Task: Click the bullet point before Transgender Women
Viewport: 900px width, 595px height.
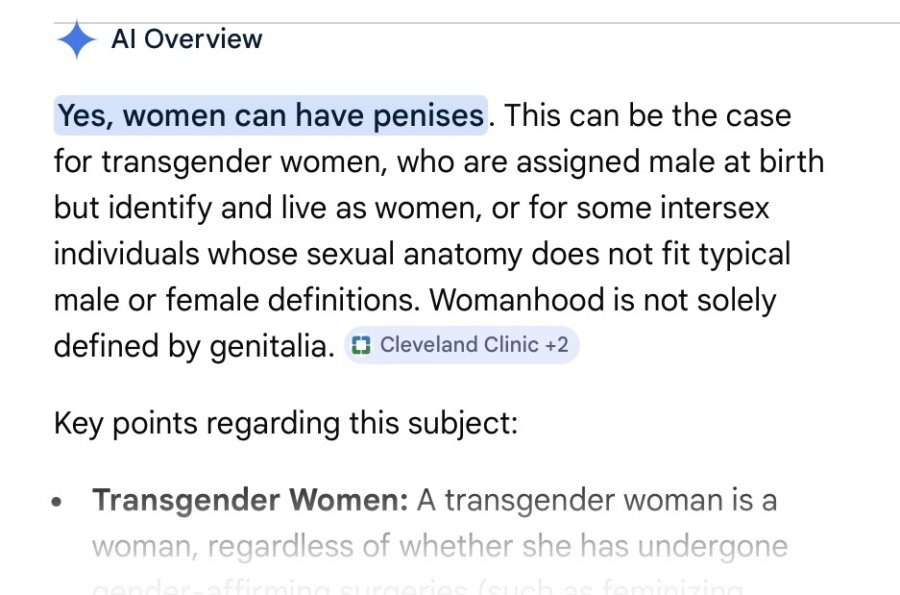Action: point(56,502)
